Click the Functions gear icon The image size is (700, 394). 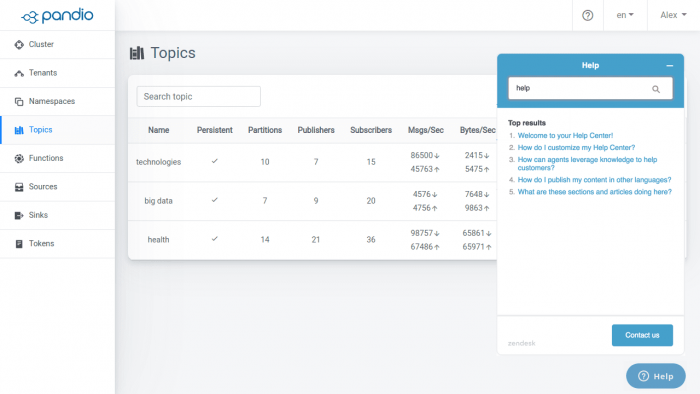pyautogui.click(x=19, y=158)
